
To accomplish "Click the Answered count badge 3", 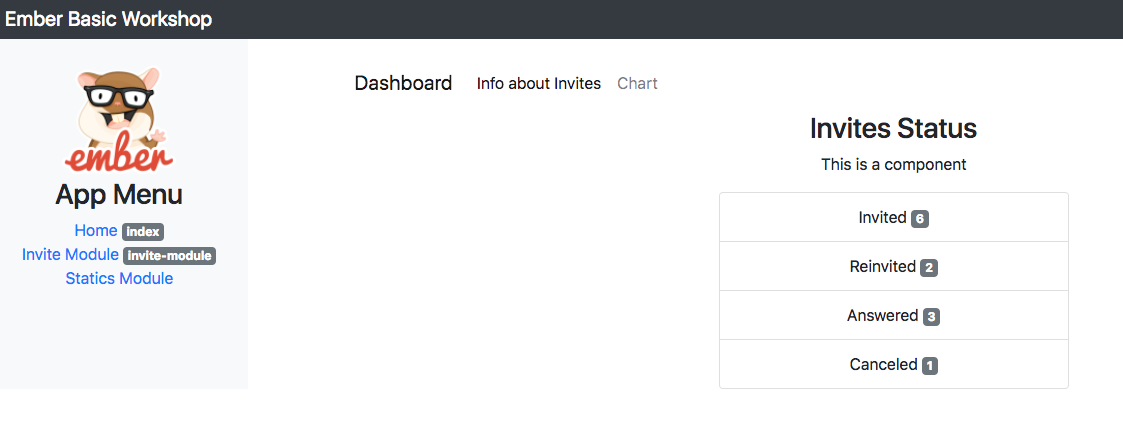I will pyautogui.click(x=931, y=316).
